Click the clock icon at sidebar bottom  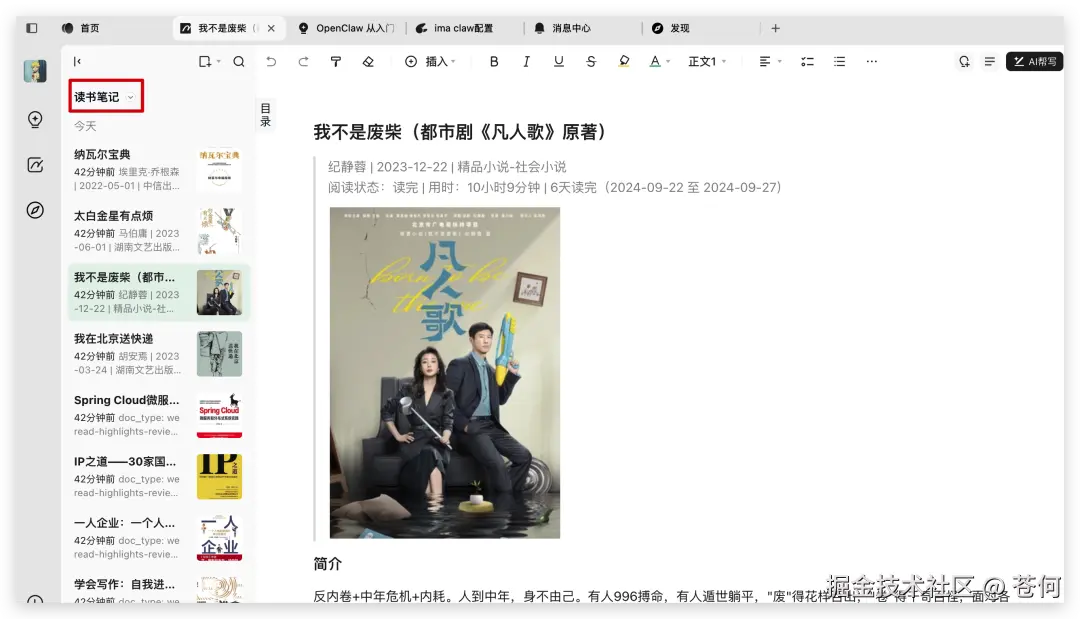35,599
